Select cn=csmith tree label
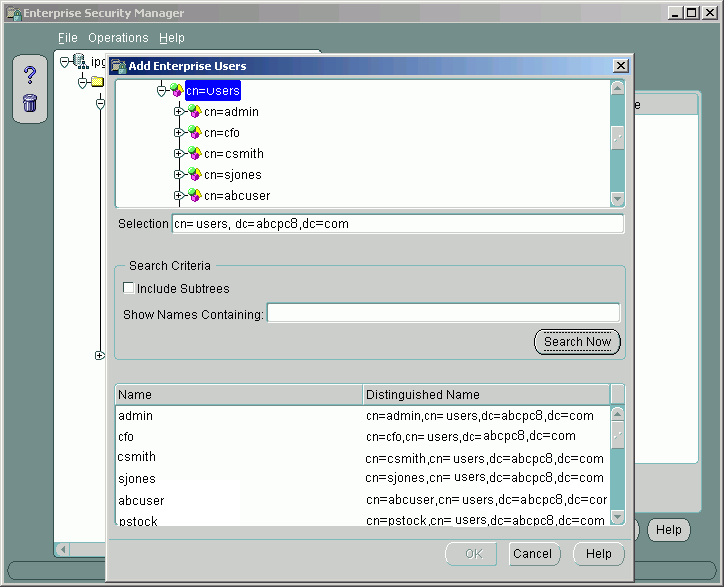Viewport: 724px width, 587px height. [234, 154]
